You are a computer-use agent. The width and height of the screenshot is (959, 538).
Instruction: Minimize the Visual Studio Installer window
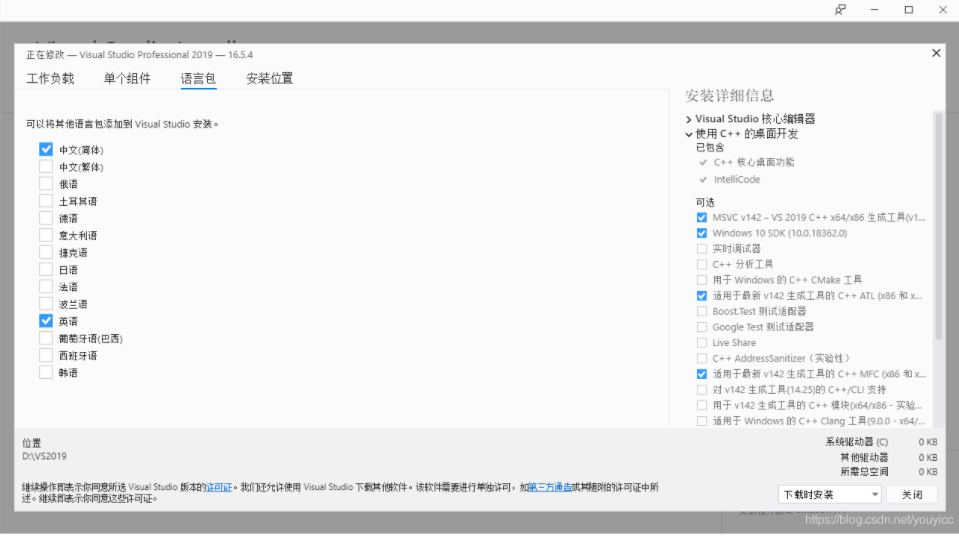[x=875, y=10]
